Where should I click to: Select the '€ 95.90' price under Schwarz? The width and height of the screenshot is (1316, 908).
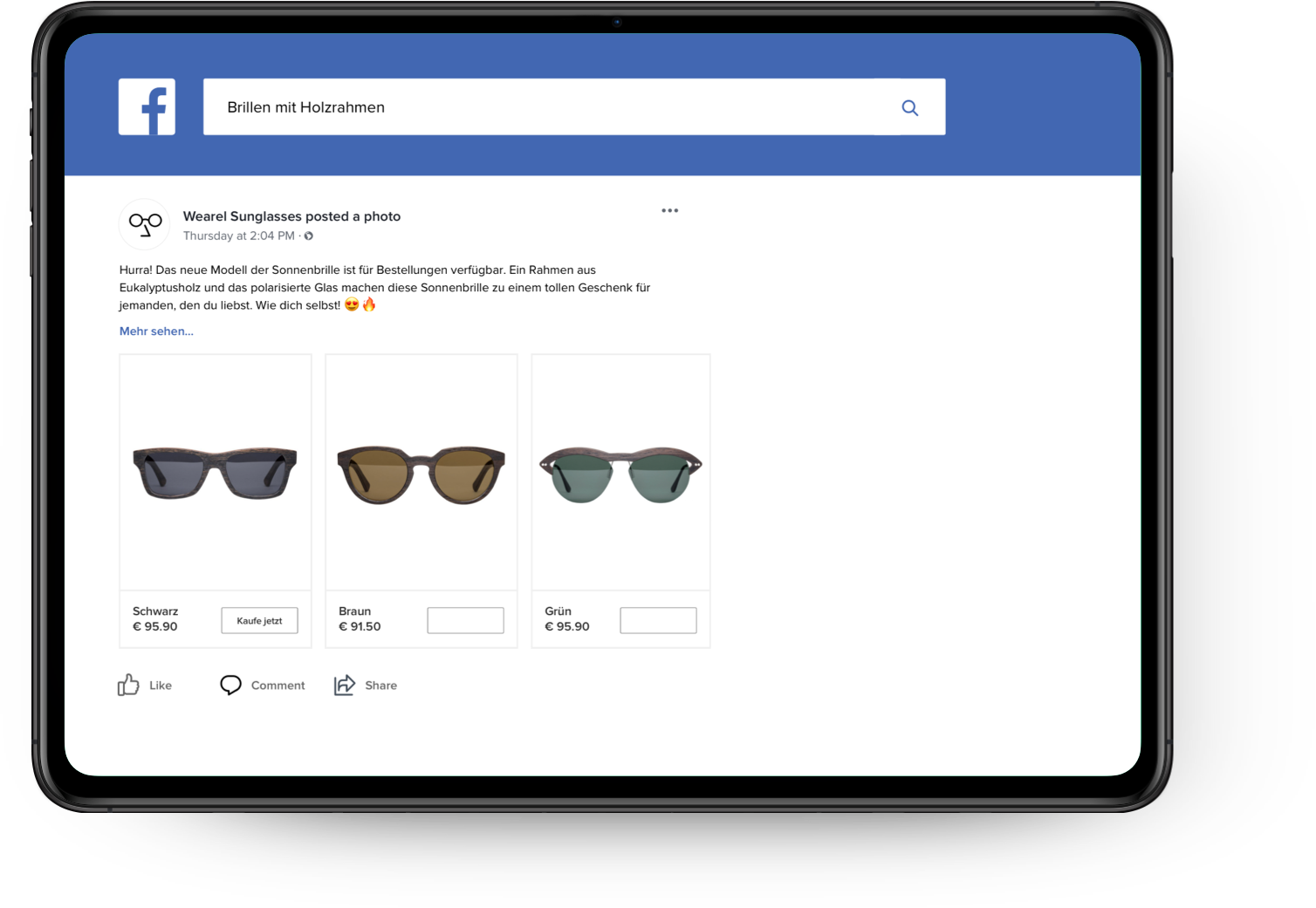pos(155,627)
